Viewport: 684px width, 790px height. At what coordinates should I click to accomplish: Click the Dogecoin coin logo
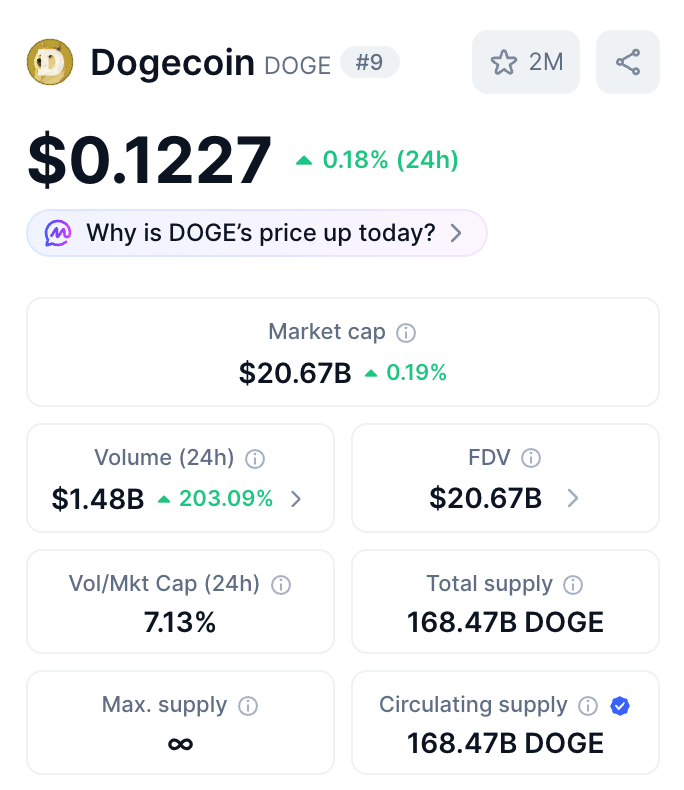pos(49,63)
